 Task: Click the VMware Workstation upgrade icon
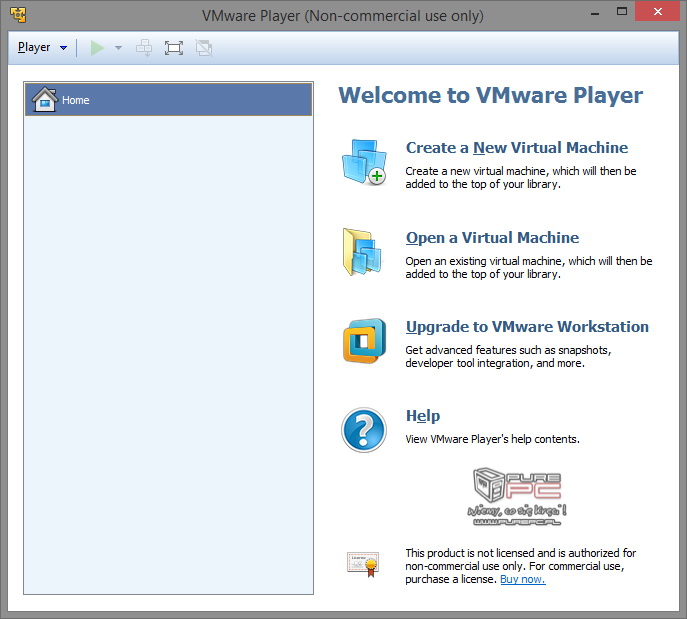pyautogui.click(x=364, y=341)
